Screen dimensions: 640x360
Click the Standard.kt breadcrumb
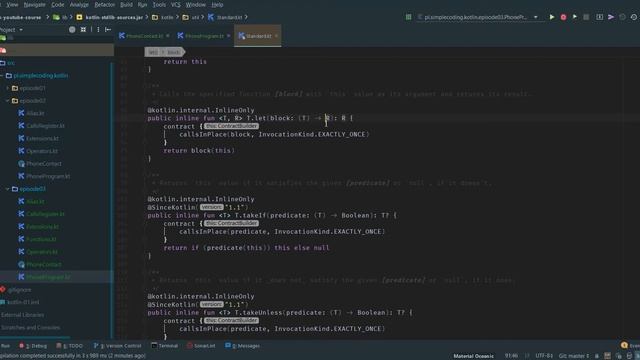point(225,17)
